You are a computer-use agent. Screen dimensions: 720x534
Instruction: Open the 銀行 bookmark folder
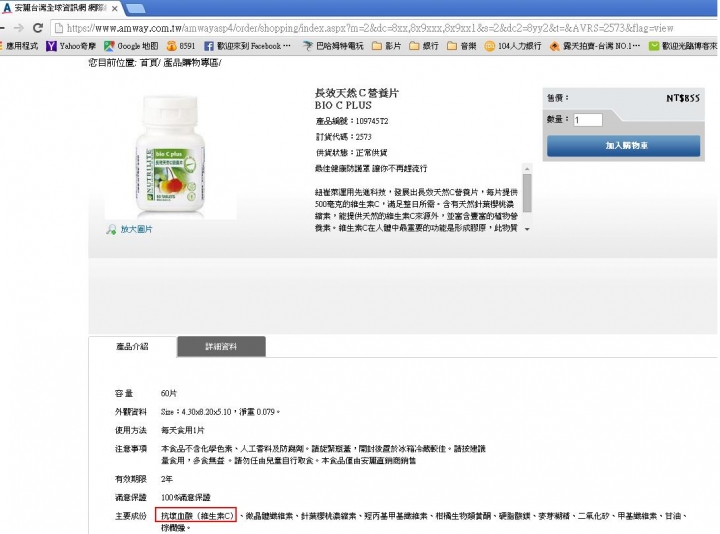(424, 46)
